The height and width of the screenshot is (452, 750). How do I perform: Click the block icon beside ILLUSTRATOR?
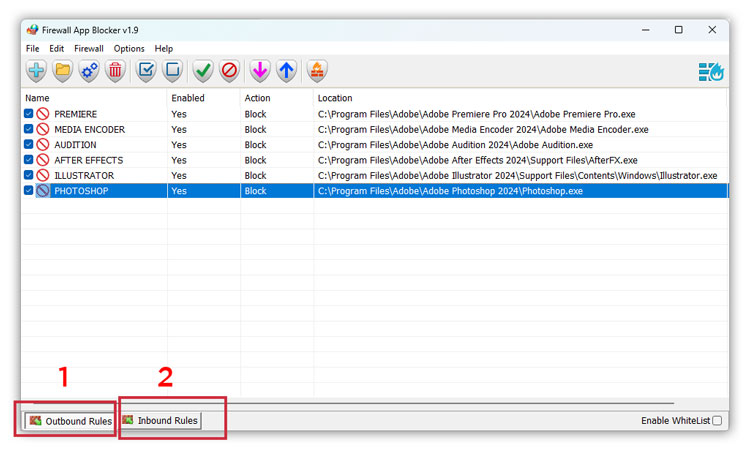(x=43, y=175)
